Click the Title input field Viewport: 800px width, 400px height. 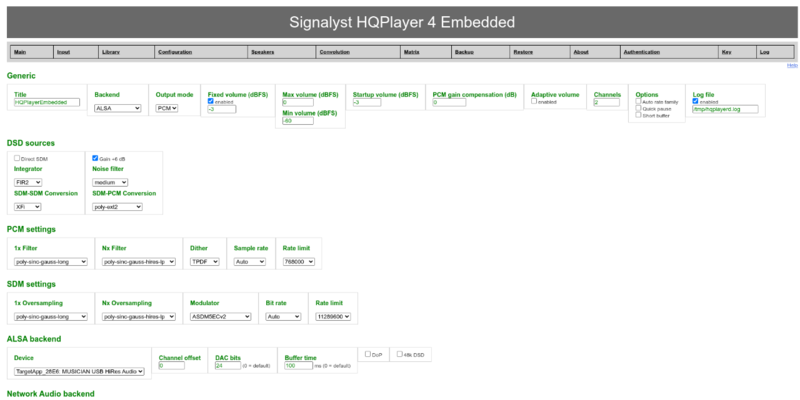click(x=47, y=102)
